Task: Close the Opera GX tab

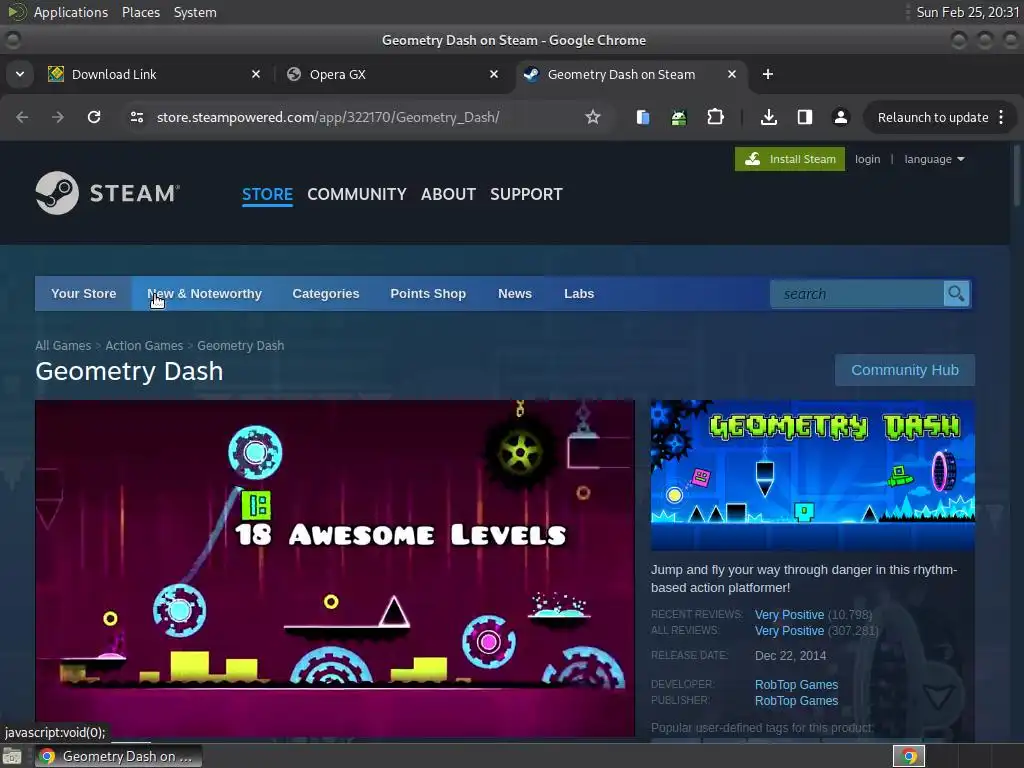Action: click(x=494, y=74)
